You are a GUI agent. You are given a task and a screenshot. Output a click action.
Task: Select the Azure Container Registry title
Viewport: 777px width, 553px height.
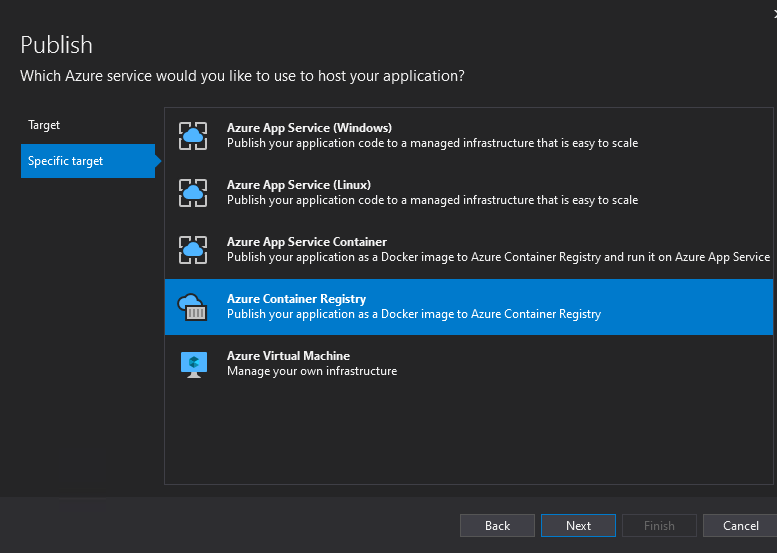(x=296, y=299)
